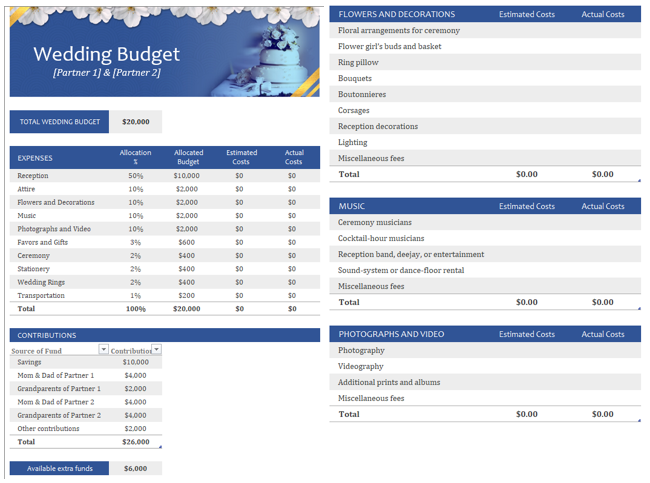
Task: Click Estimated Costs header in Flowers and Decorations table
Action: coord(526,14)
